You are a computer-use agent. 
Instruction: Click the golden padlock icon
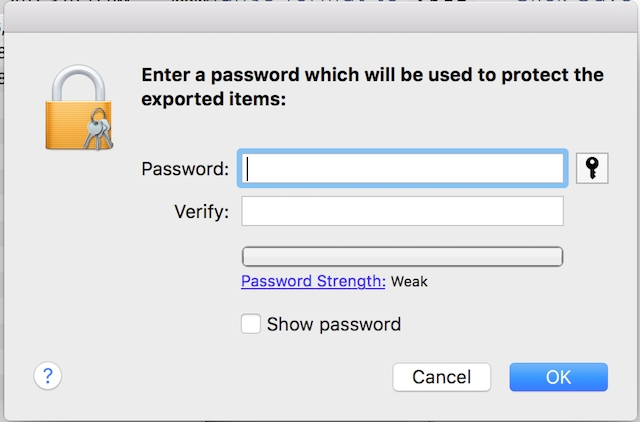point(78,108)
